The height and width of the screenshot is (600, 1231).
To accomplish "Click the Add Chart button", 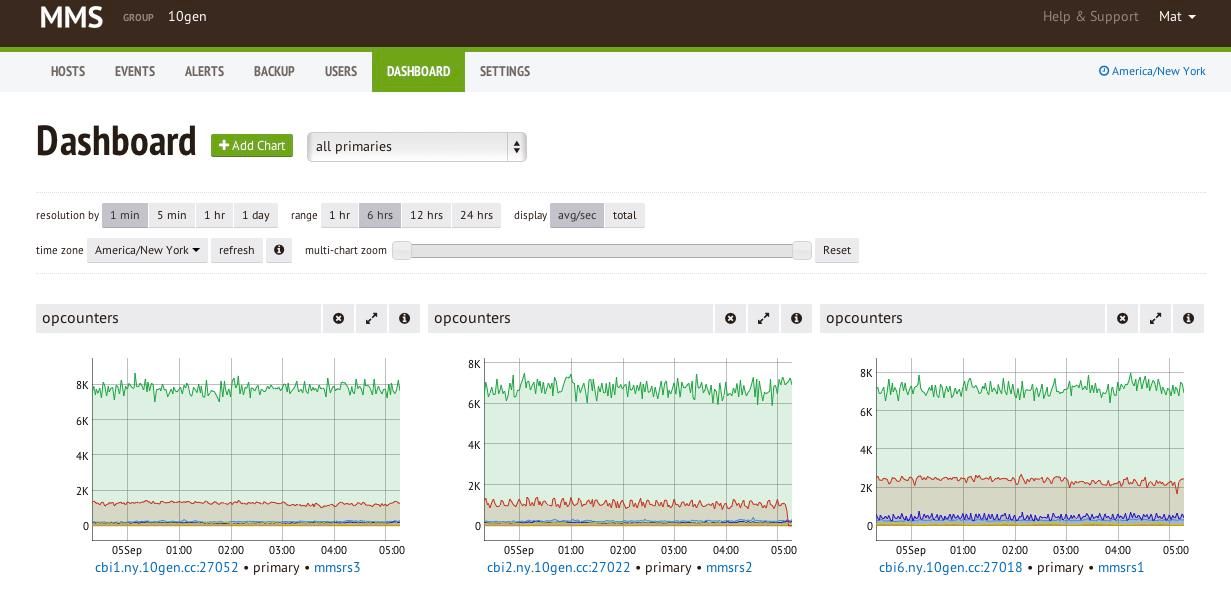I will coord(252,145).
